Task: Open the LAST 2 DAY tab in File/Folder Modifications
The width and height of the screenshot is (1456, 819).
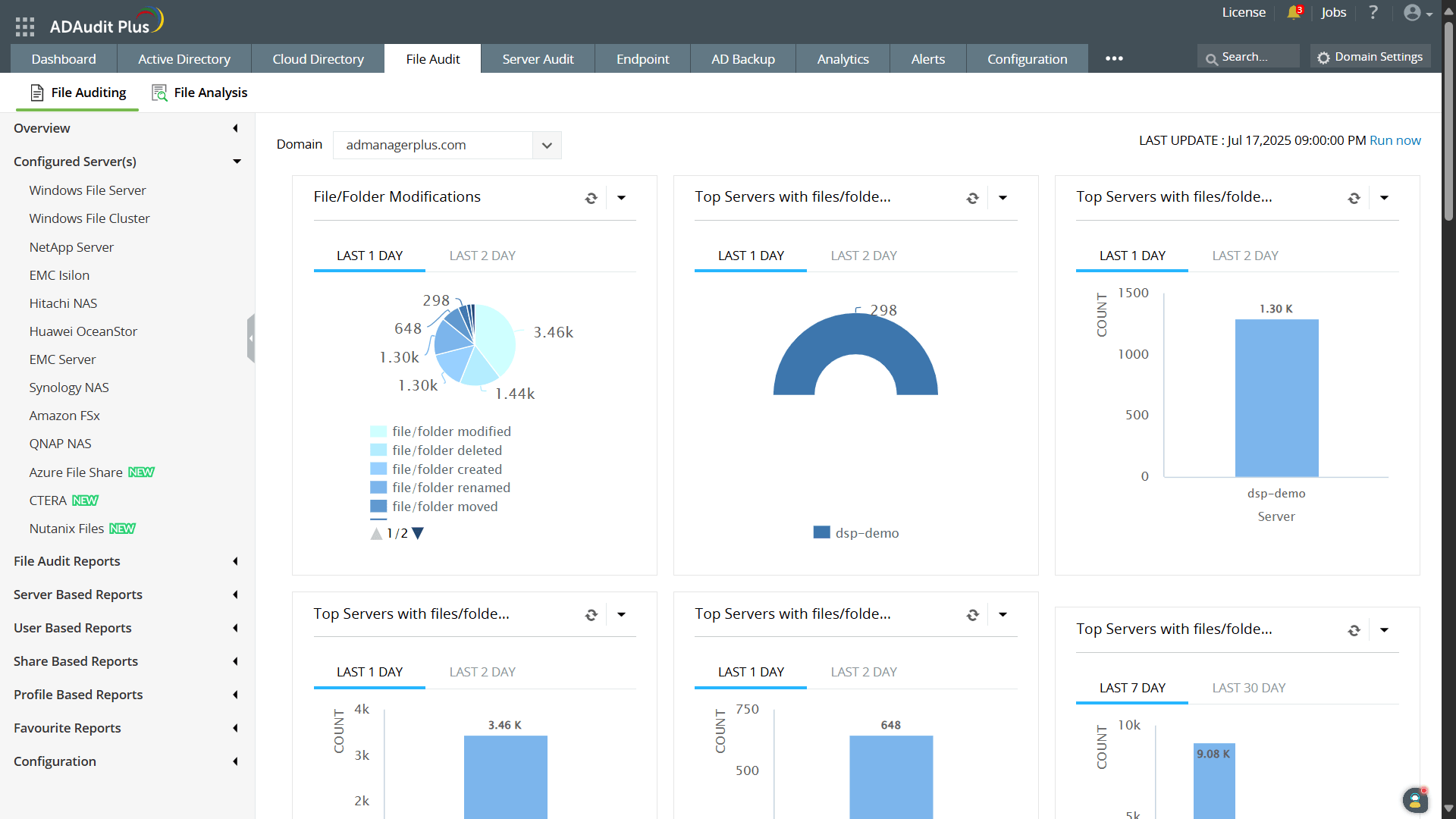Action: click(x=482, y=256)
